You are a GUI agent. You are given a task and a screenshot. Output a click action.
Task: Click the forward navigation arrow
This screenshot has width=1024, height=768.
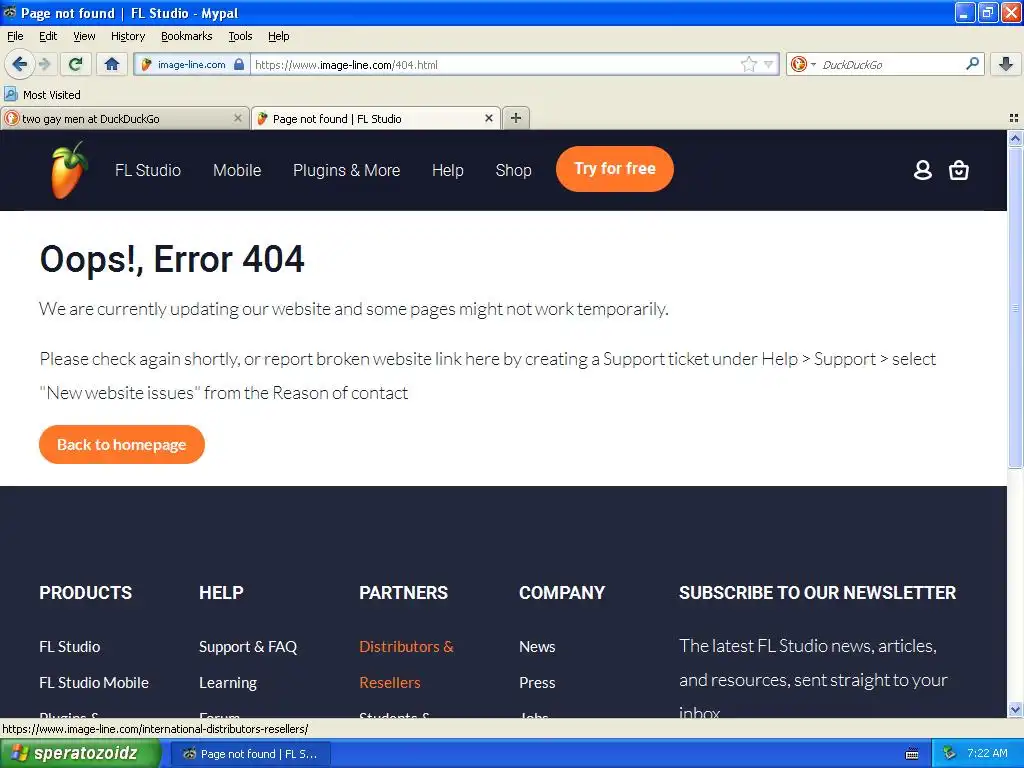tap(45, 64)
